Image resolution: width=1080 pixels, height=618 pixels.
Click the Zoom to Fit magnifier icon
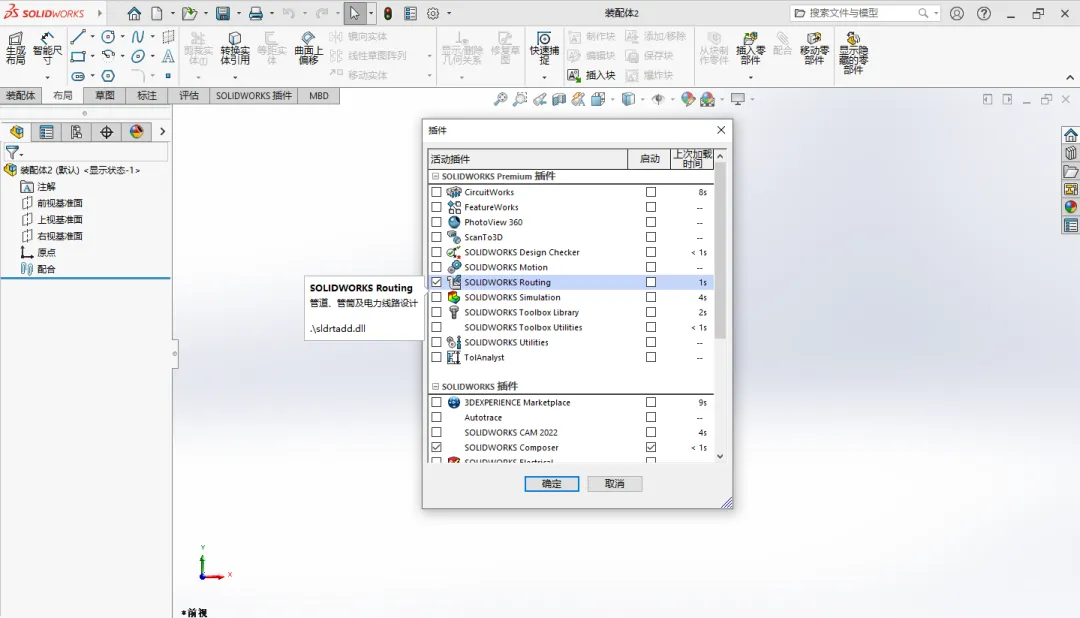tap(500, 99)
